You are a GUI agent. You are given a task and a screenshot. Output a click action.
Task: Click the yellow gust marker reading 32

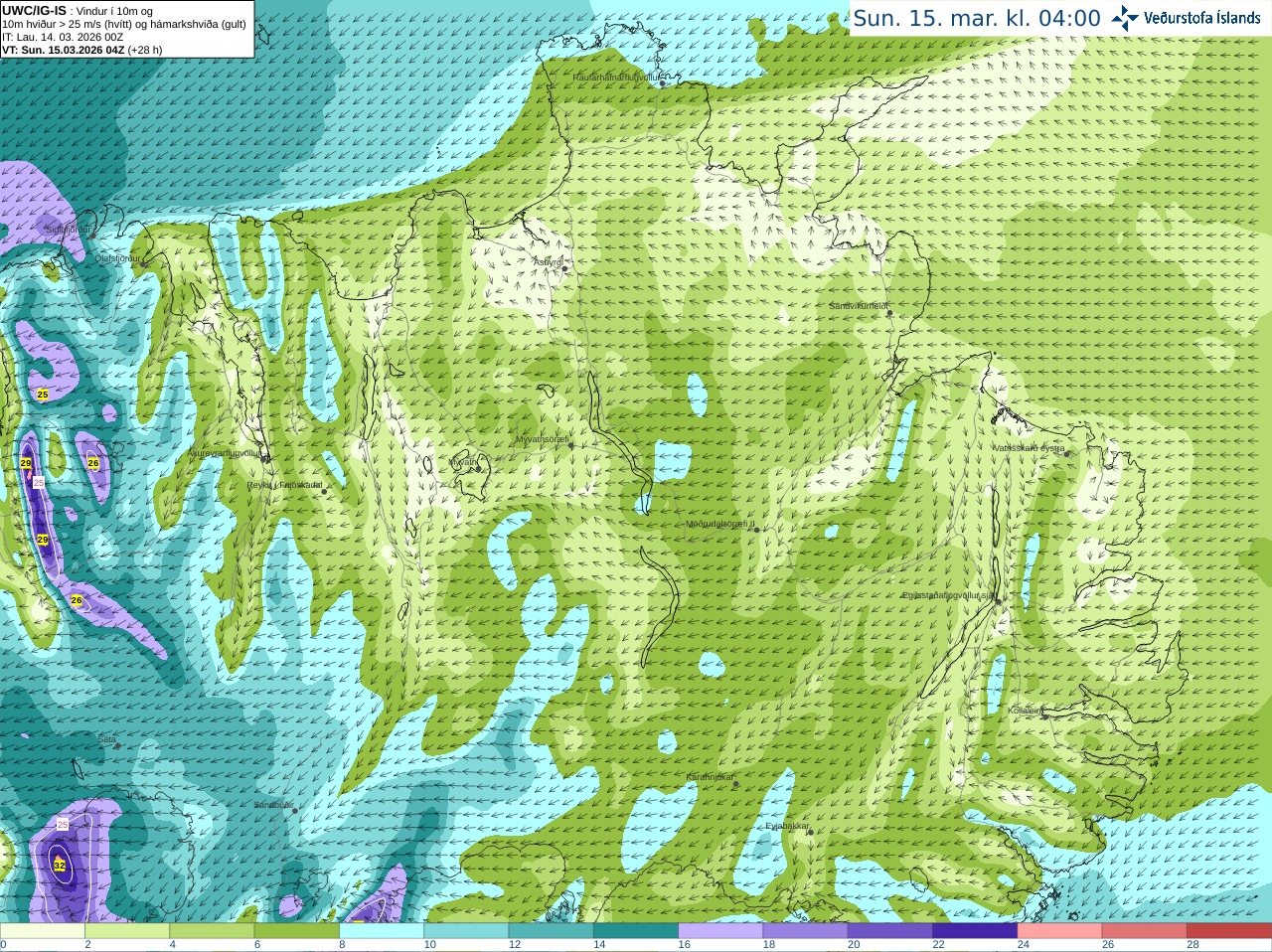[60, 866]
